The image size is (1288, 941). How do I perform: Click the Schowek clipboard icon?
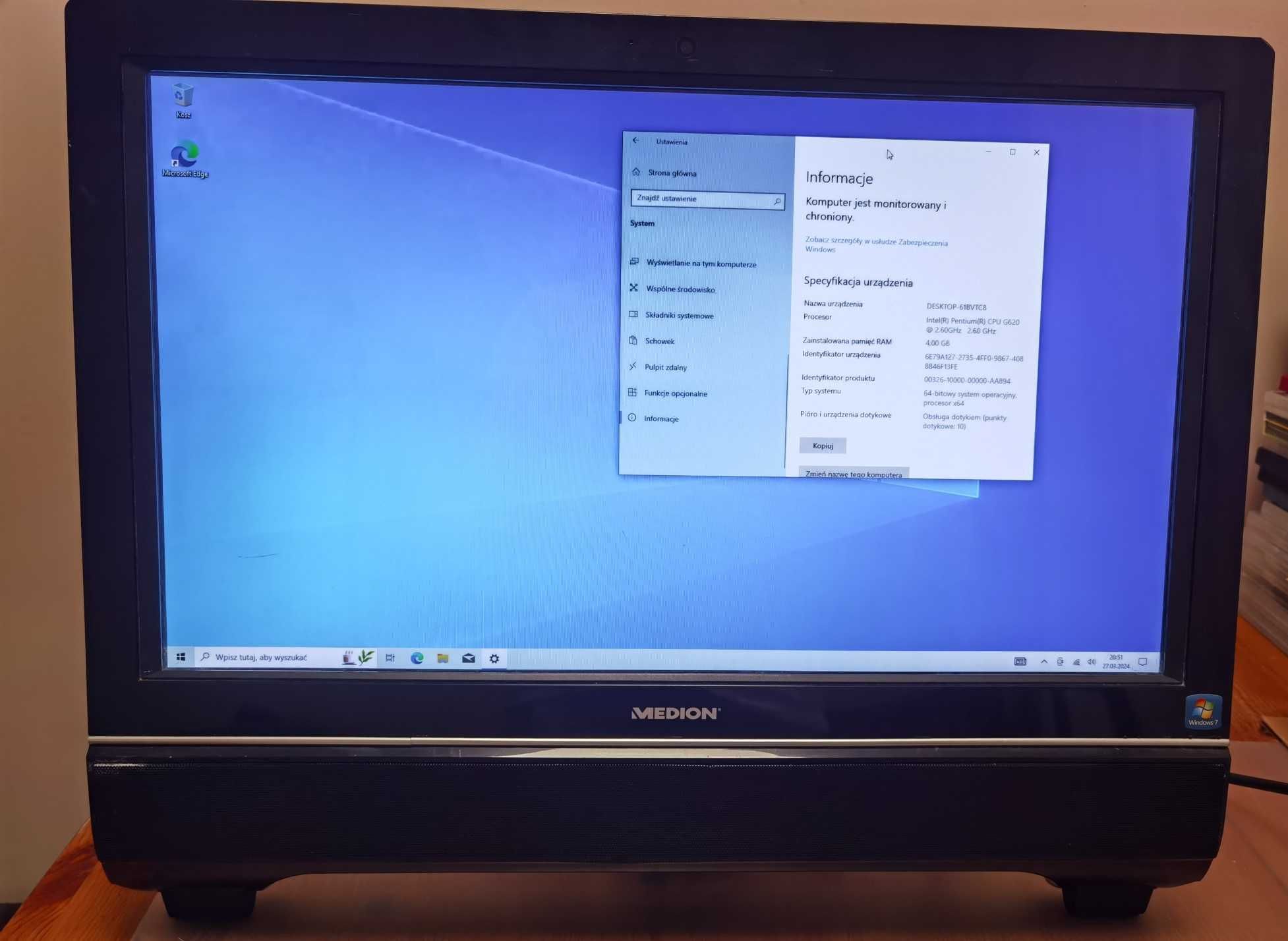click(x=633, y=341)
